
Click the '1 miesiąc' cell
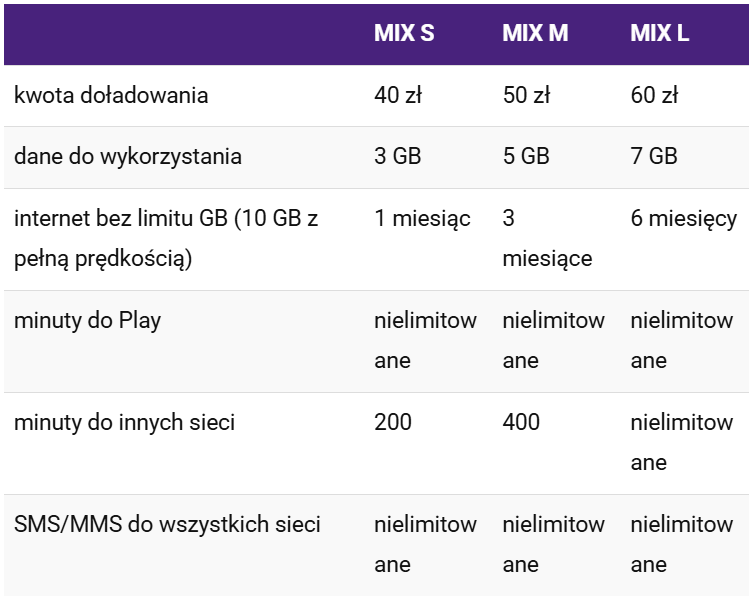(x=422, y=218)
